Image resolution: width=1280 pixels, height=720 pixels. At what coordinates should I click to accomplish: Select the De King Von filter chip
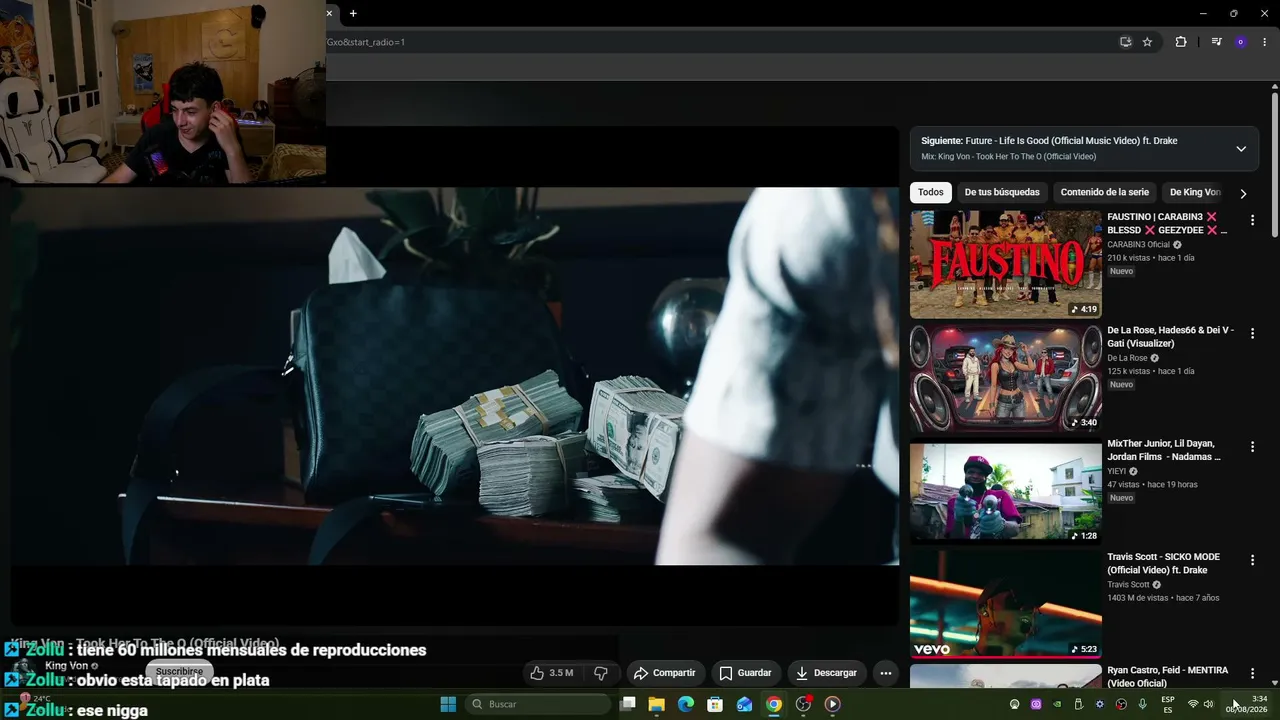[1194, 192]
